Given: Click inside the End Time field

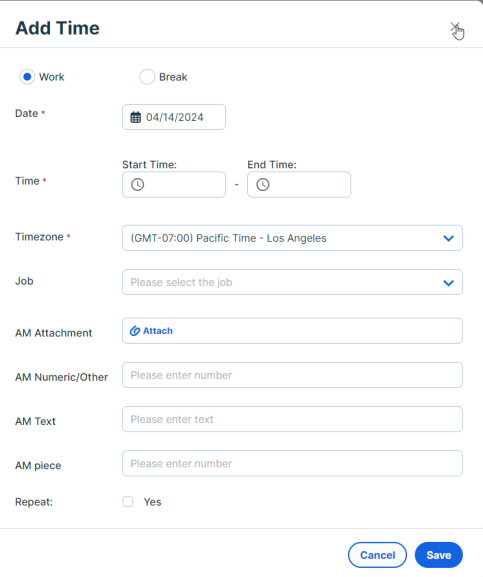Looking at the screenshot, I should (299, 184).
